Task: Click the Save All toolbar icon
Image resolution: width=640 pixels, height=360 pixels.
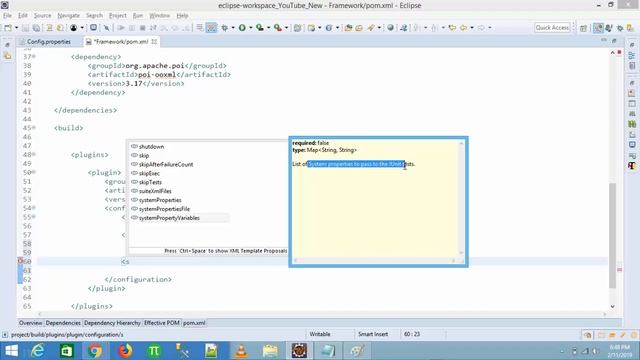Action: coord(36,28)
